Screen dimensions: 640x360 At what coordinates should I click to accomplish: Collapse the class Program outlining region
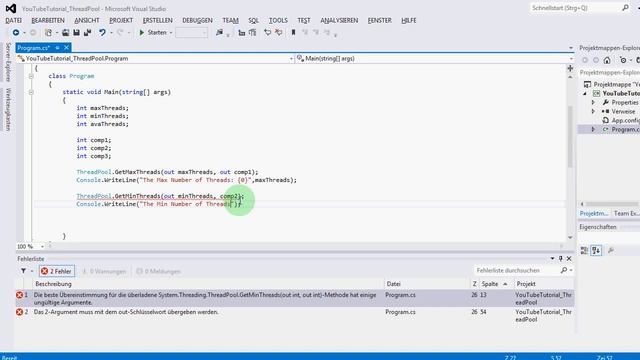(31, 76)
